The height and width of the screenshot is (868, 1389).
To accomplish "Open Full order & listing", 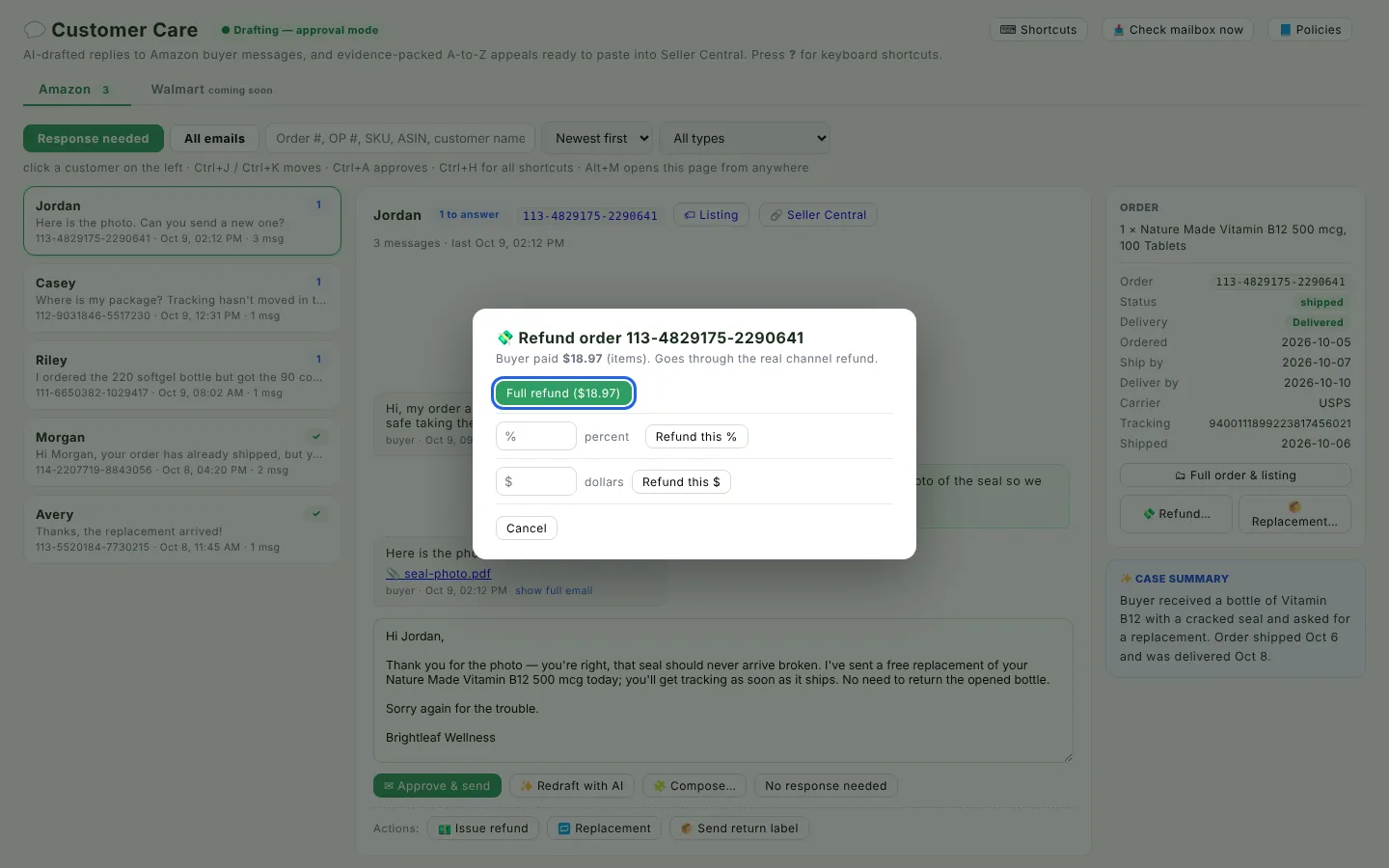I will (1236, 475).
